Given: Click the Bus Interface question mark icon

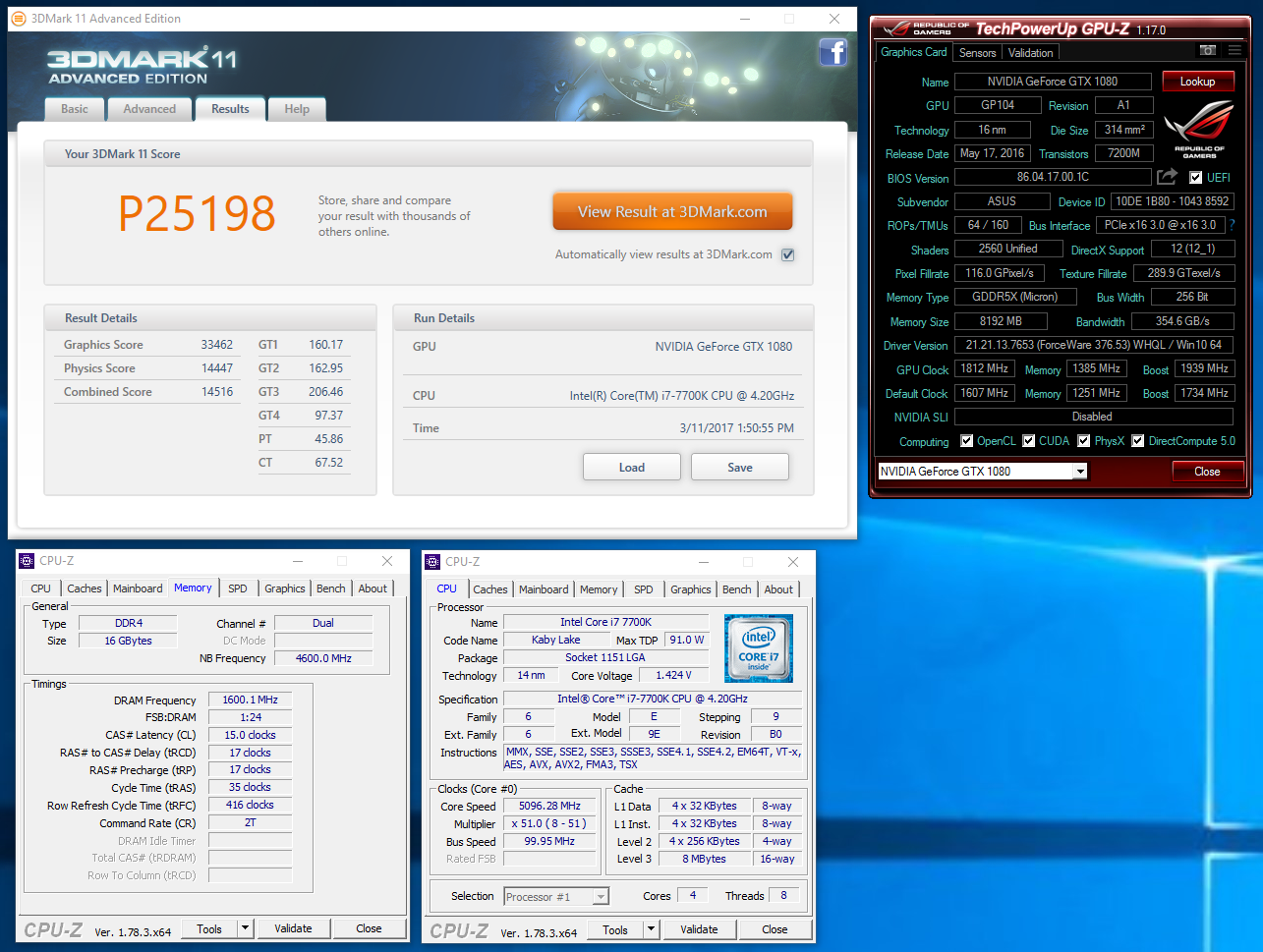Looking at the screenshot, I should pos(1232,225).
